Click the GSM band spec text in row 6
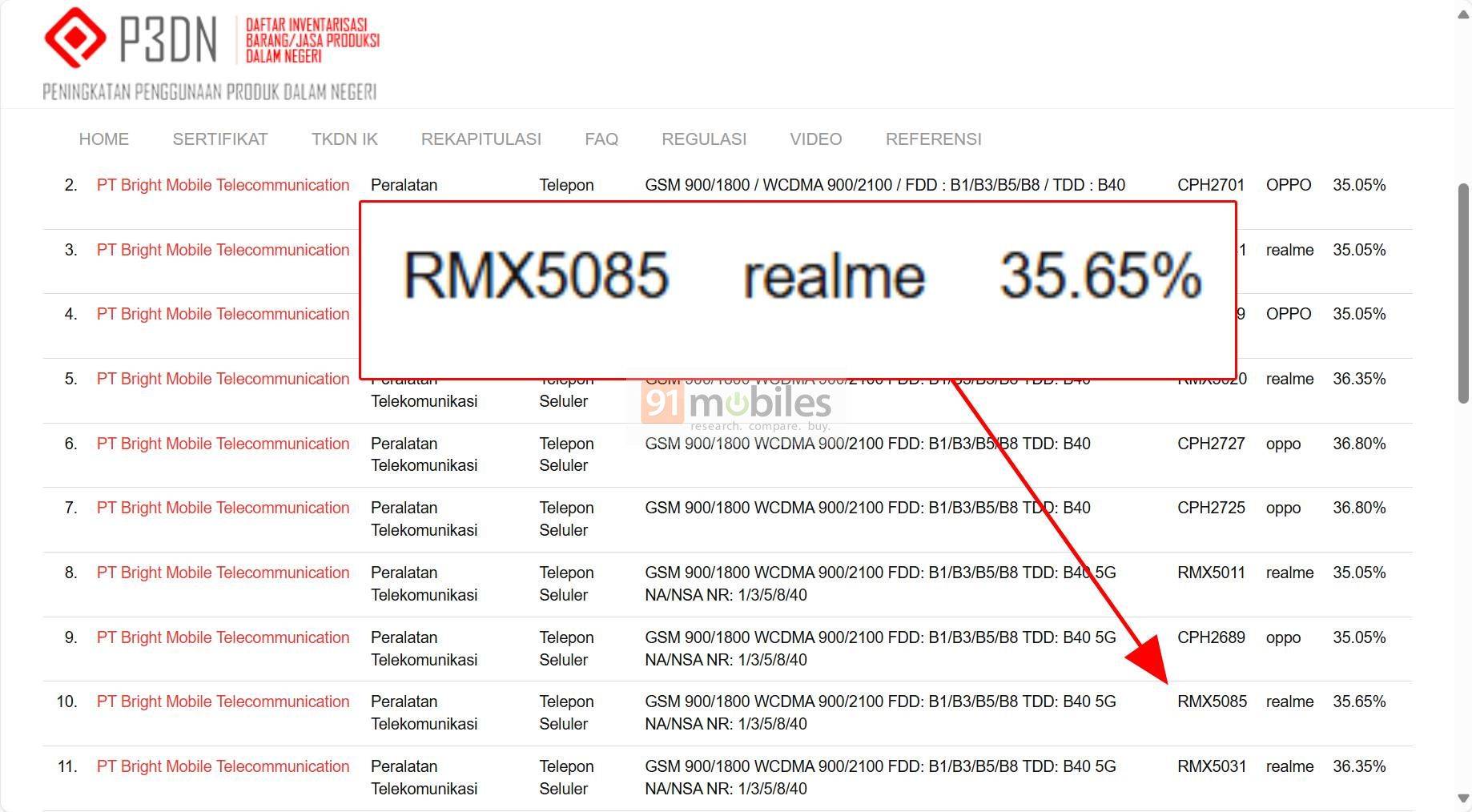 pyautogui.click(x=867, y=444)
